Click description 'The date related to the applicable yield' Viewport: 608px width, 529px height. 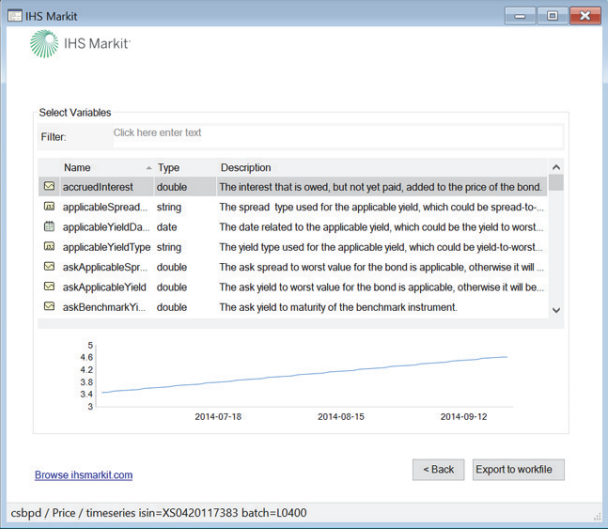(381, 227)
